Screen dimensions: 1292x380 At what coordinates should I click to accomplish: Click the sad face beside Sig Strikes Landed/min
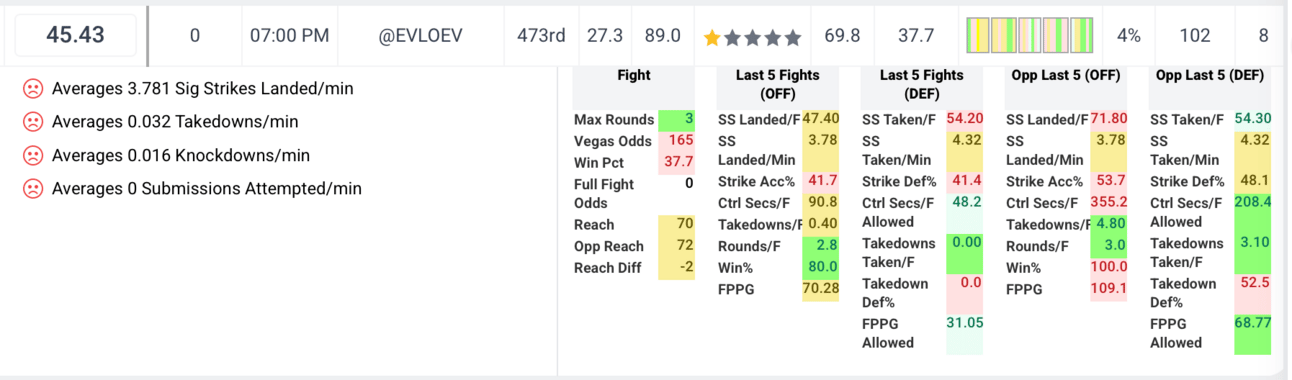(x=32, y=89)
